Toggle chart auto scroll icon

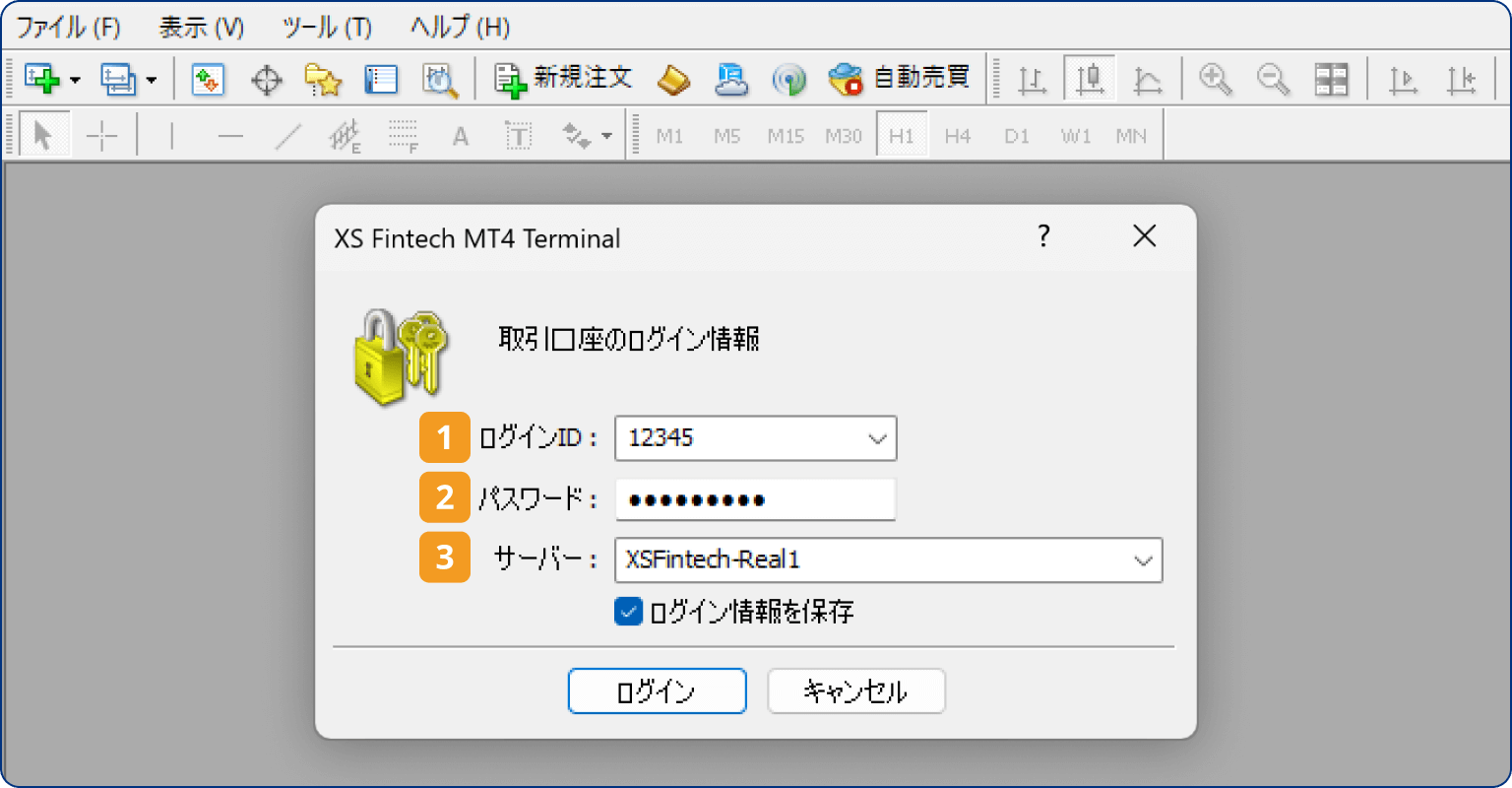pos(1403,79)
